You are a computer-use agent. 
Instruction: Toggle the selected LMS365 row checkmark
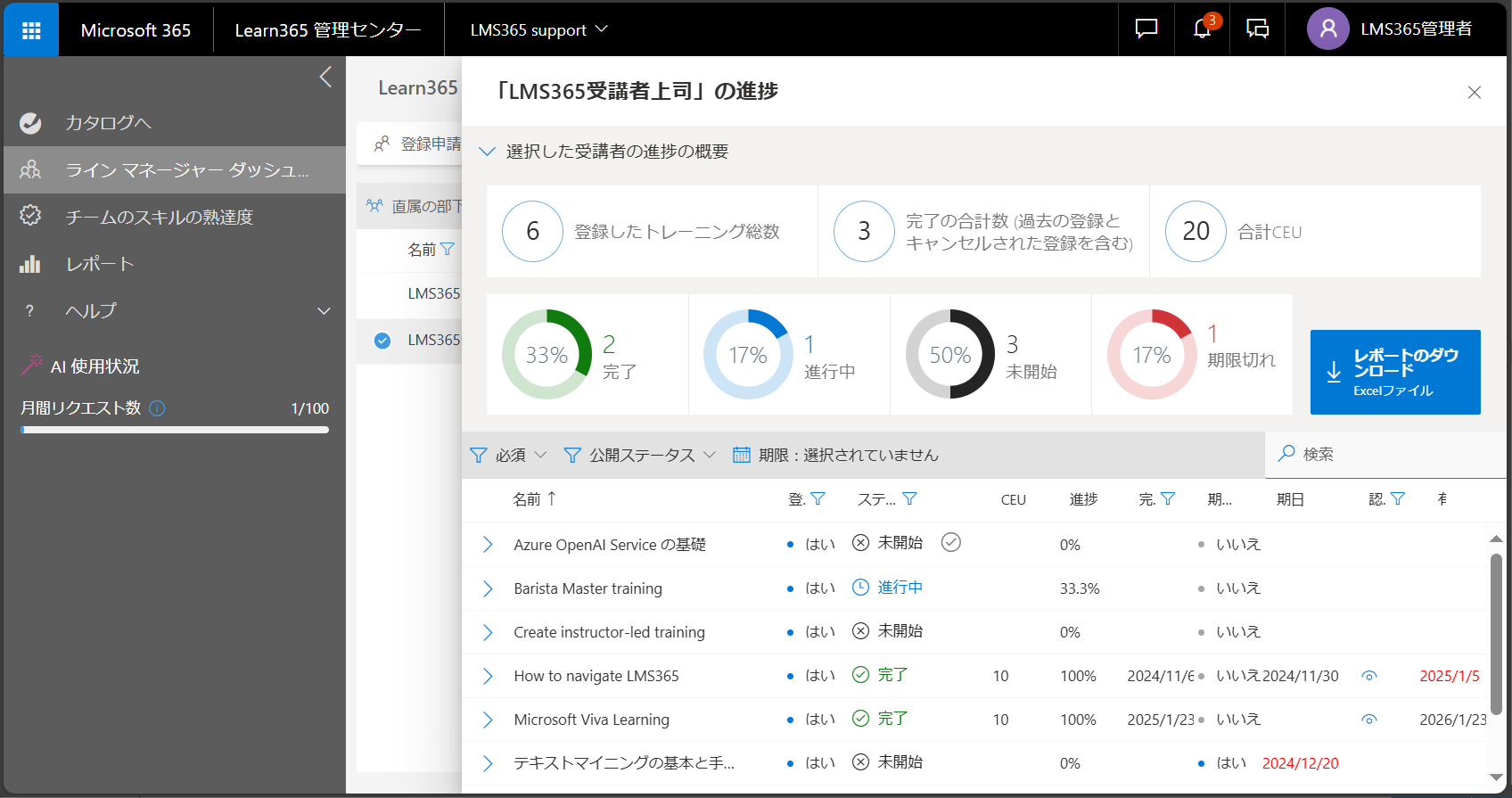point(382,340)
